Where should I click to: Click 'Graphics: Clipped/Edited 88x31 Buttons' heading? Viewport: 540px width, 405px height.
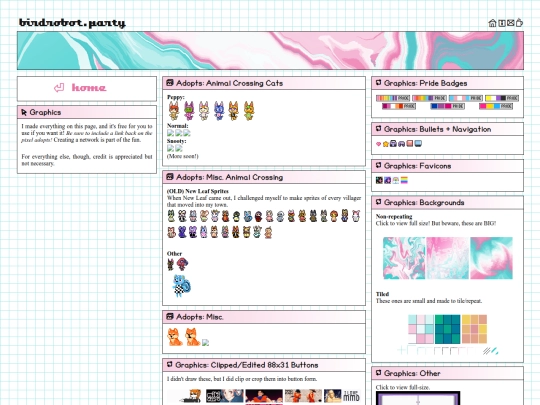click(247, 365)
